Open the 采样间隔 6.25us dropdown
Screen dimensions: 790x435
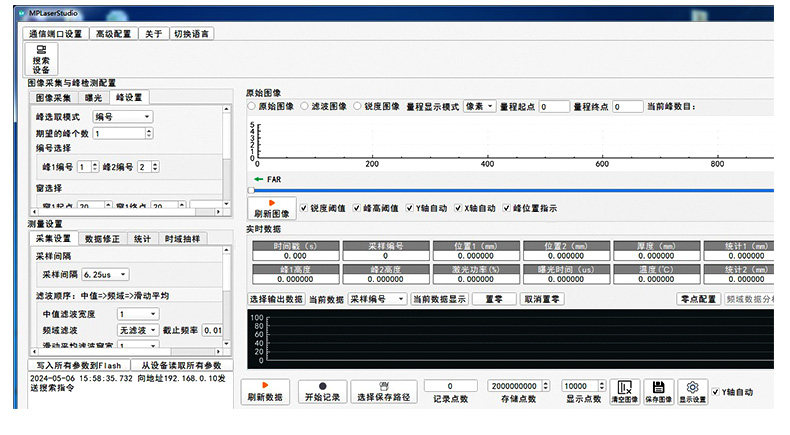105,275
